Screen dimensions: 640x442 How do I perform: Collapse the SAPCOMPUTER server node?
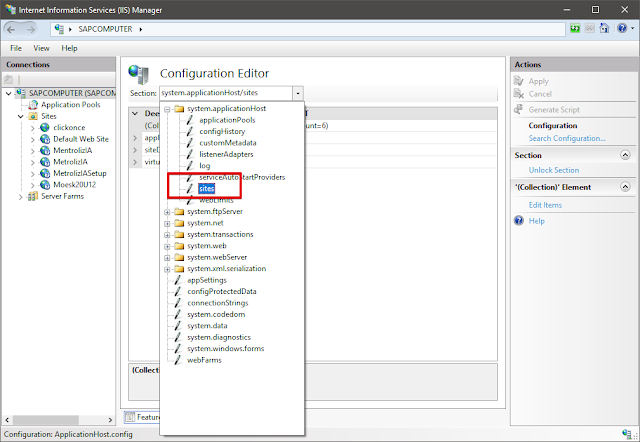click(x=9, y=93)
